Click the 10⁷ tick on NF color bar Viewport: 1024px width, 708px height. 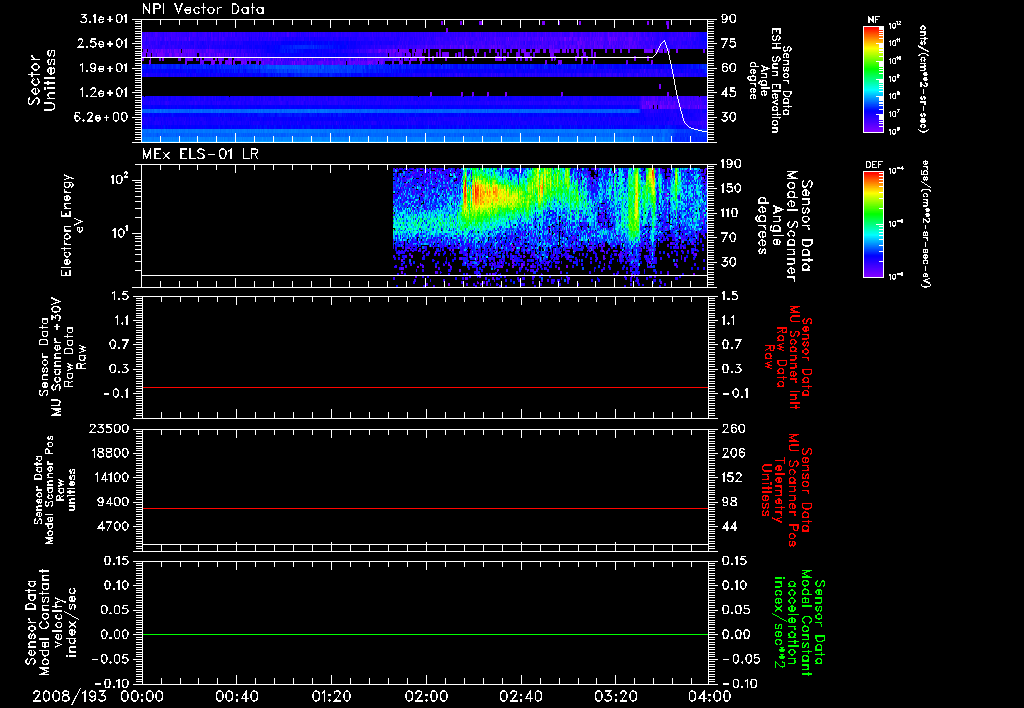pos(894,114)
